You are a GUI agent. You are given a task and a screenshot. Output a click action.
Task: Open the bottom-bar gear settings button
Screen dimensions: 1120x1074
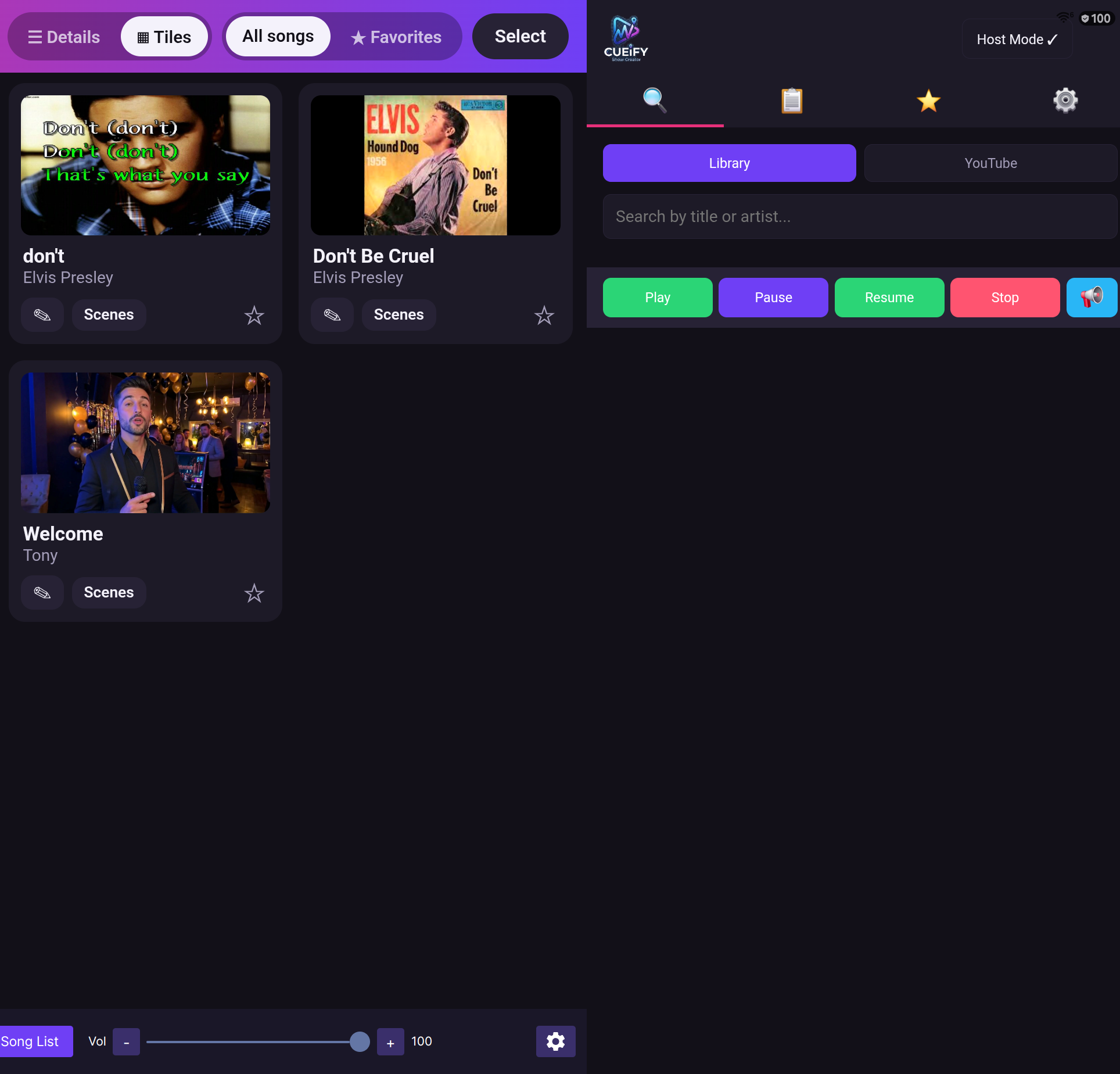click(x=556, y=1041)
